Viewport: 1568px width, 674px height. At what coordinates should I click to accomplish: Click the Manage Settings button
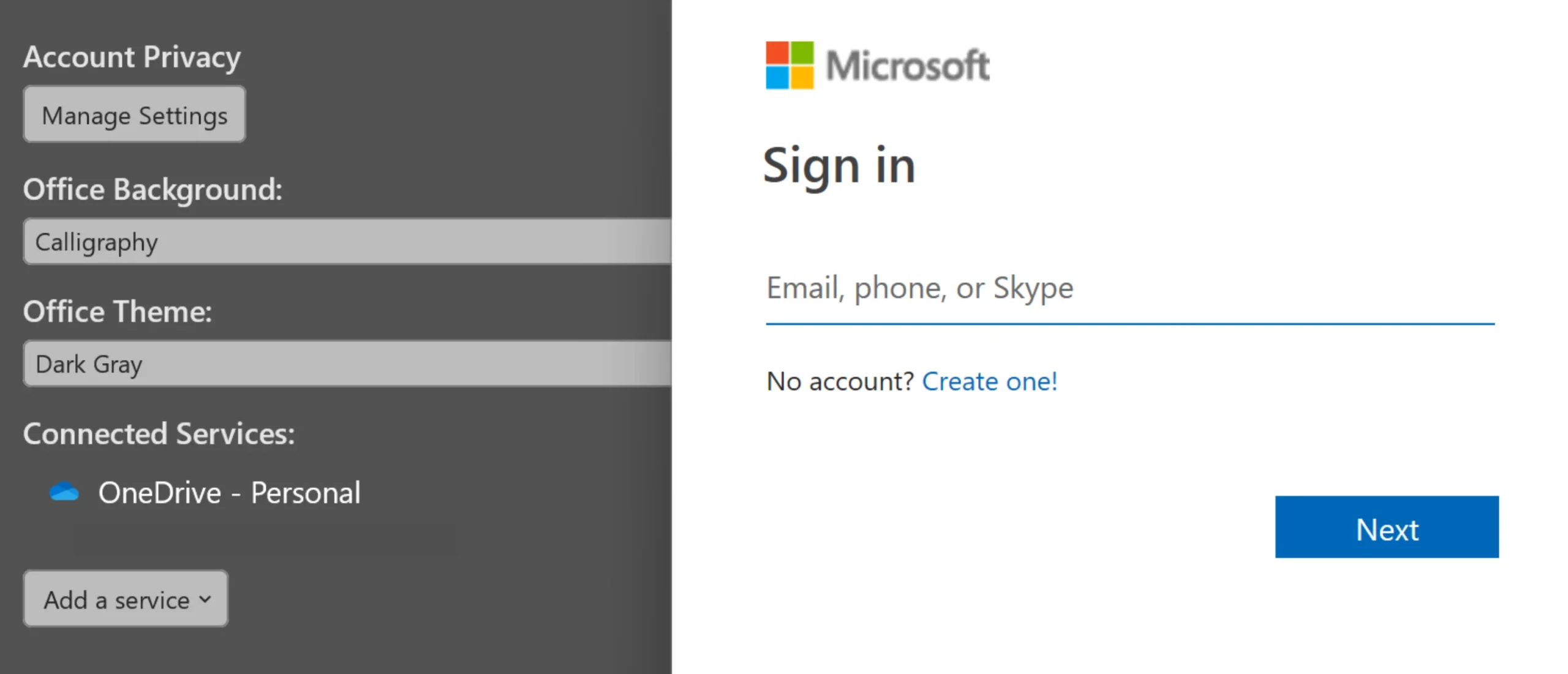click(x=134, y=115)
